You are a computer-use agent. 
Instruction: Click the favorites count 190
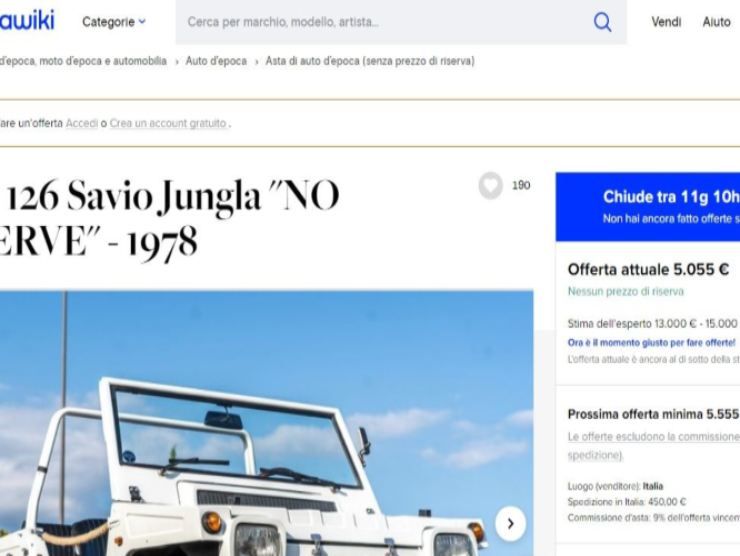click(521, 185)
